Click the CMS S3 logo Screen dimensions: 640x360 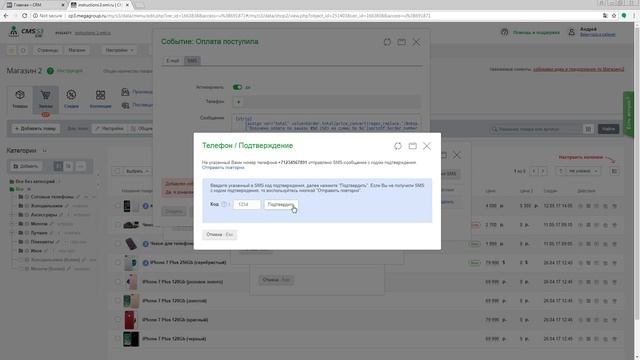pyautogui.click(x=26, y=32)
